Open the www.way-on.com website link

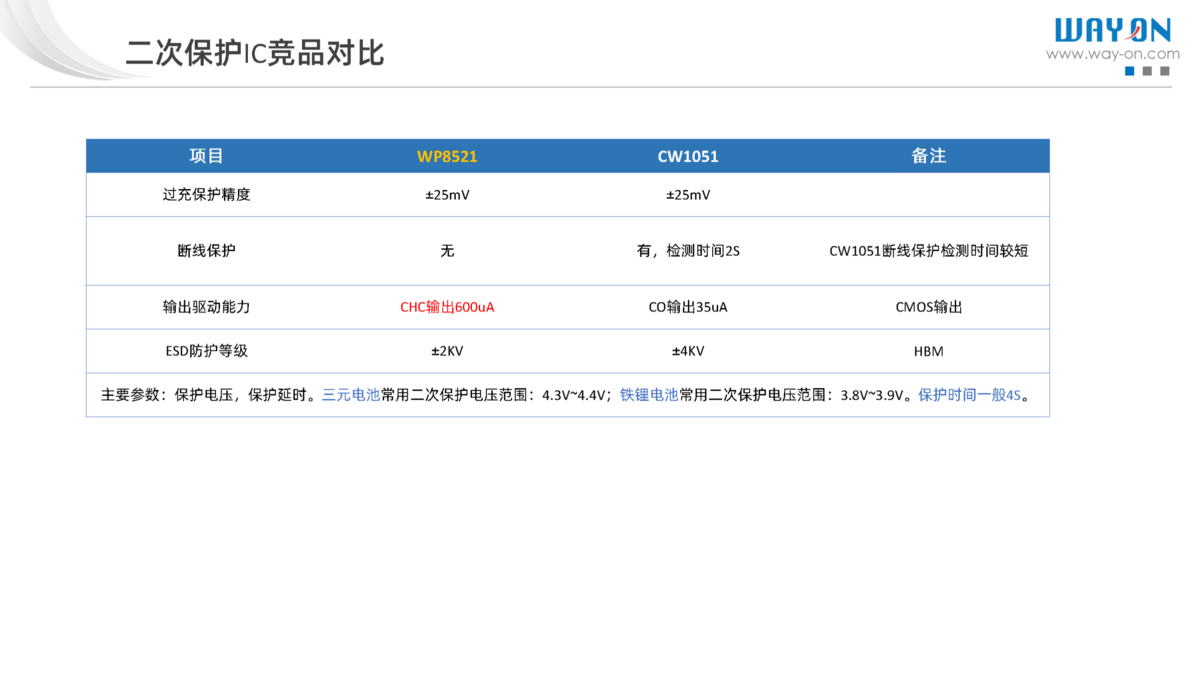click(1112, 54)
